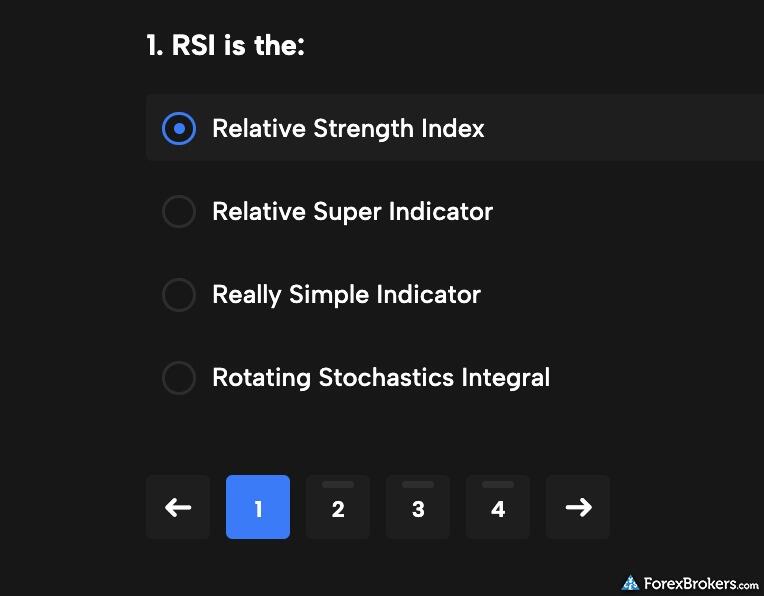
Task: Select the Relative Strength Index radio circle
Action: click(179, 128)
